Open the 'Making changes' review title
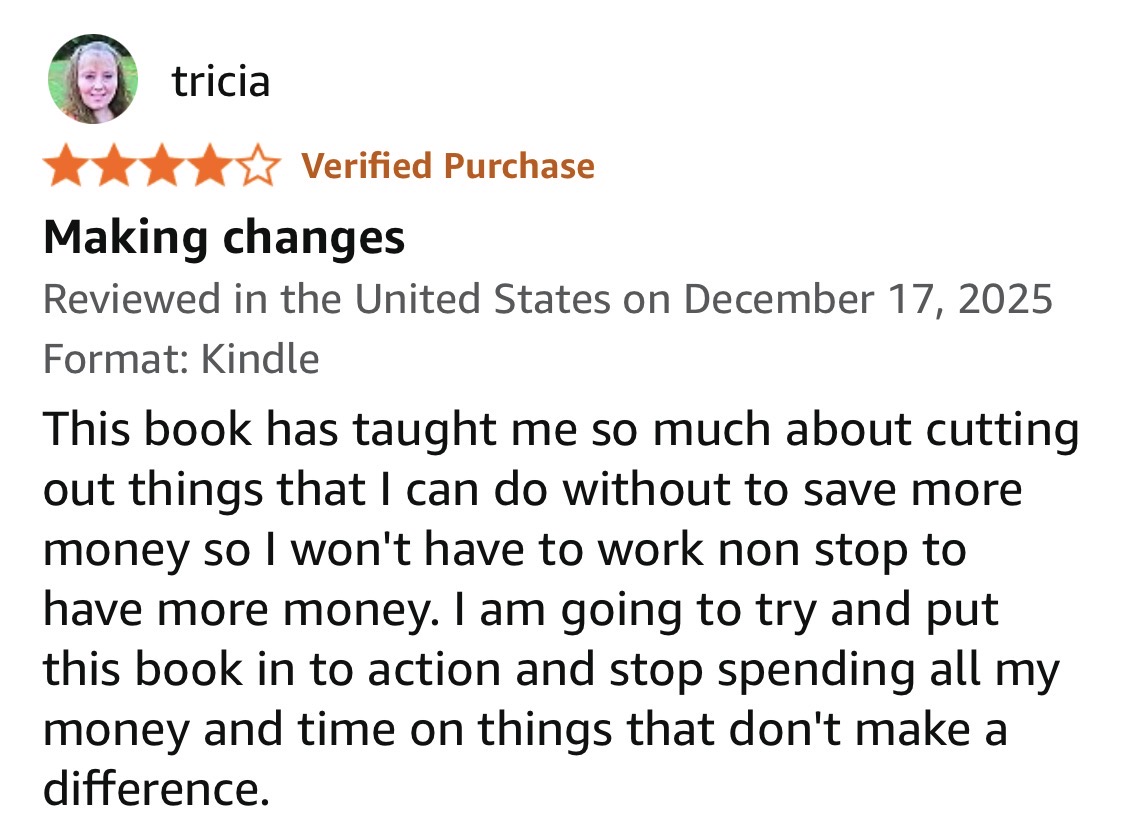This screenshot has width=1125, height=837. pyautogui.click(x=224, y=238)
